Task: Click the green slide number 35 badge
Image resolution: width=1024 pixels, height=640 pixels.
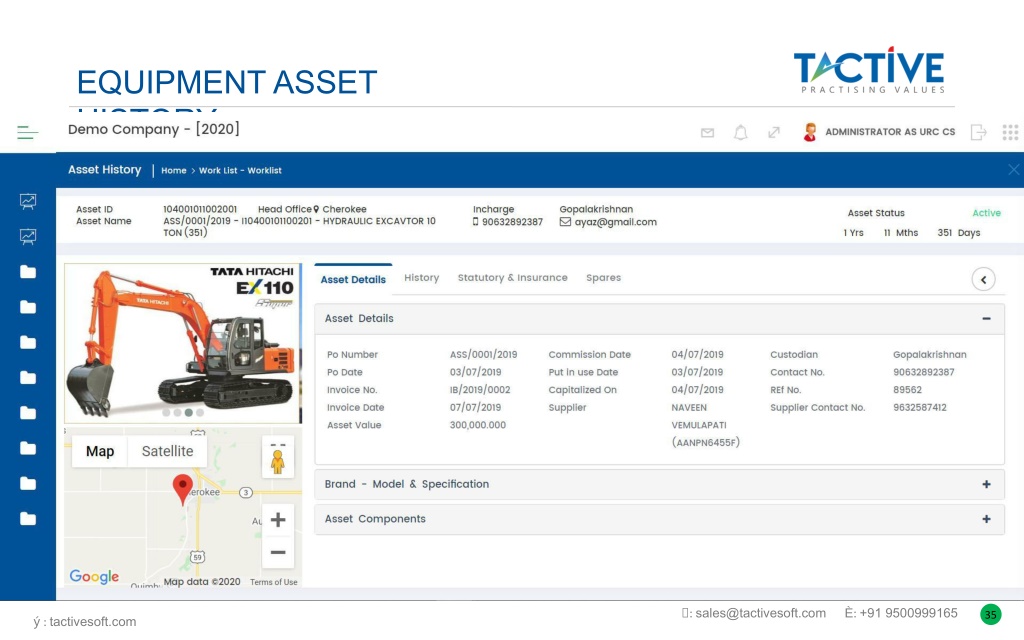Action: 991,615
